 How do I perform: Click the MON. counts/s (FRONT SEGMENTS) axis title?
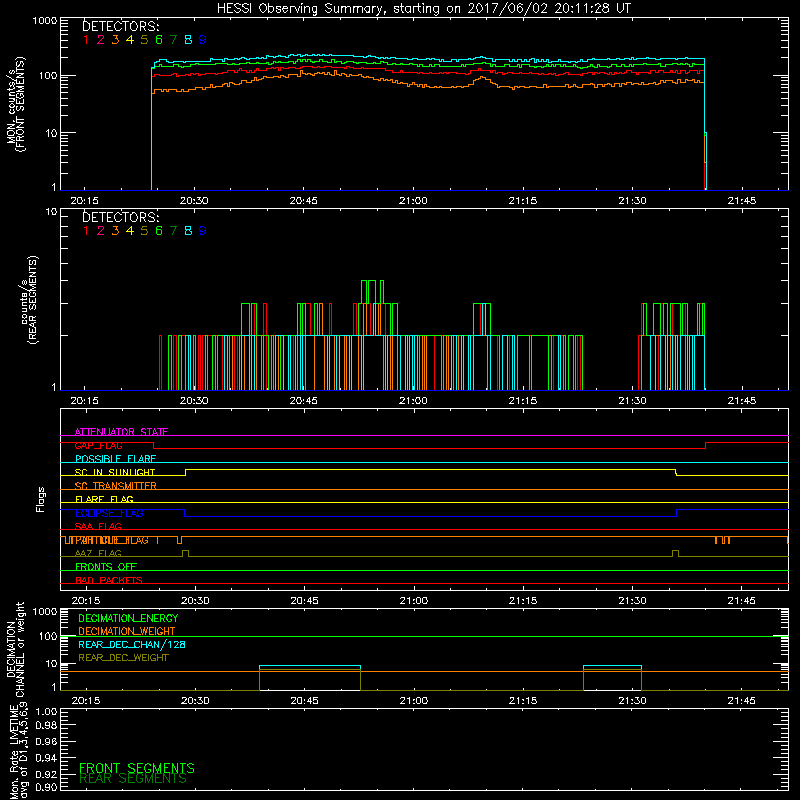point(15,104)
